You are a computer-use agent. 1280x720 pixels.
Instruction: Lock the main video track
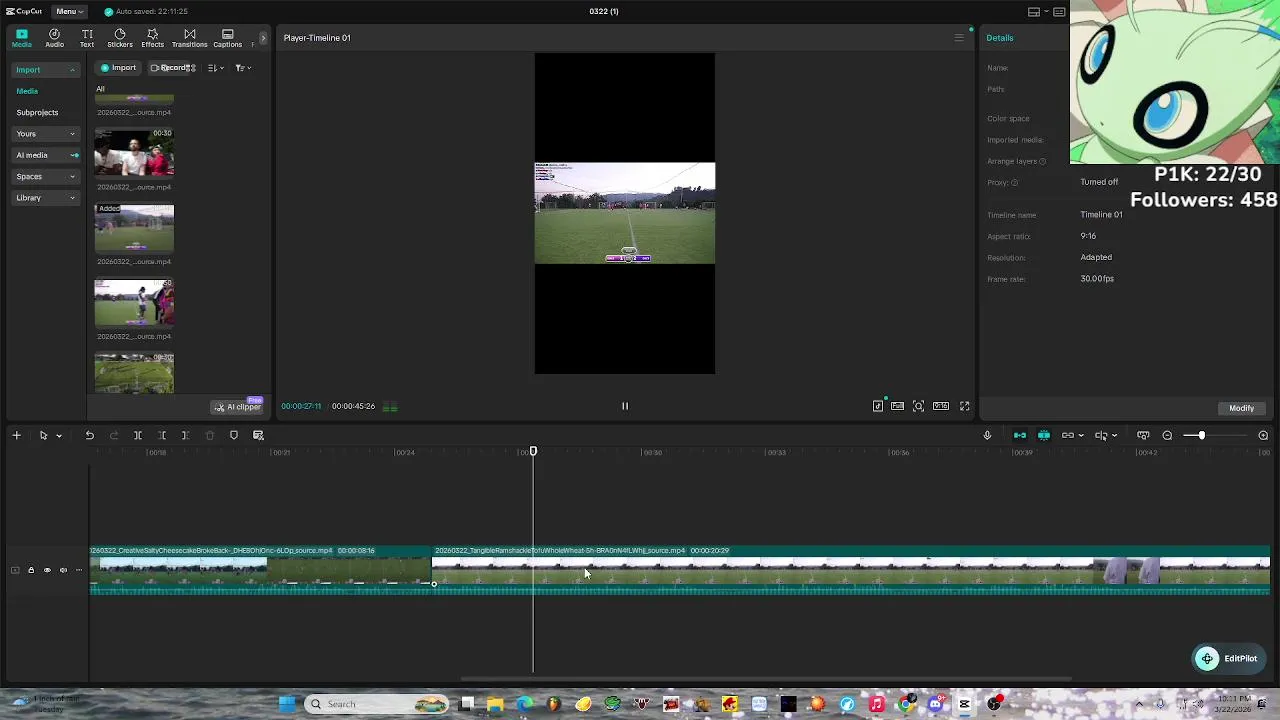coord(31,570)
